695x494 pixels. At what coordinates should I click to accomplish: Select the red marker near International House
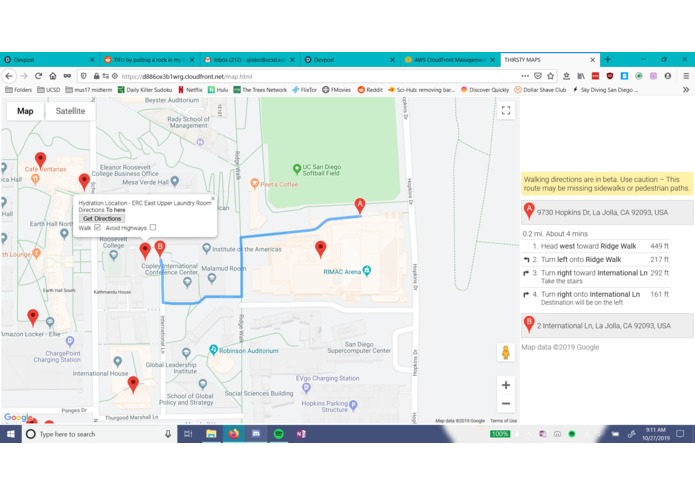(x=133, y=385)
